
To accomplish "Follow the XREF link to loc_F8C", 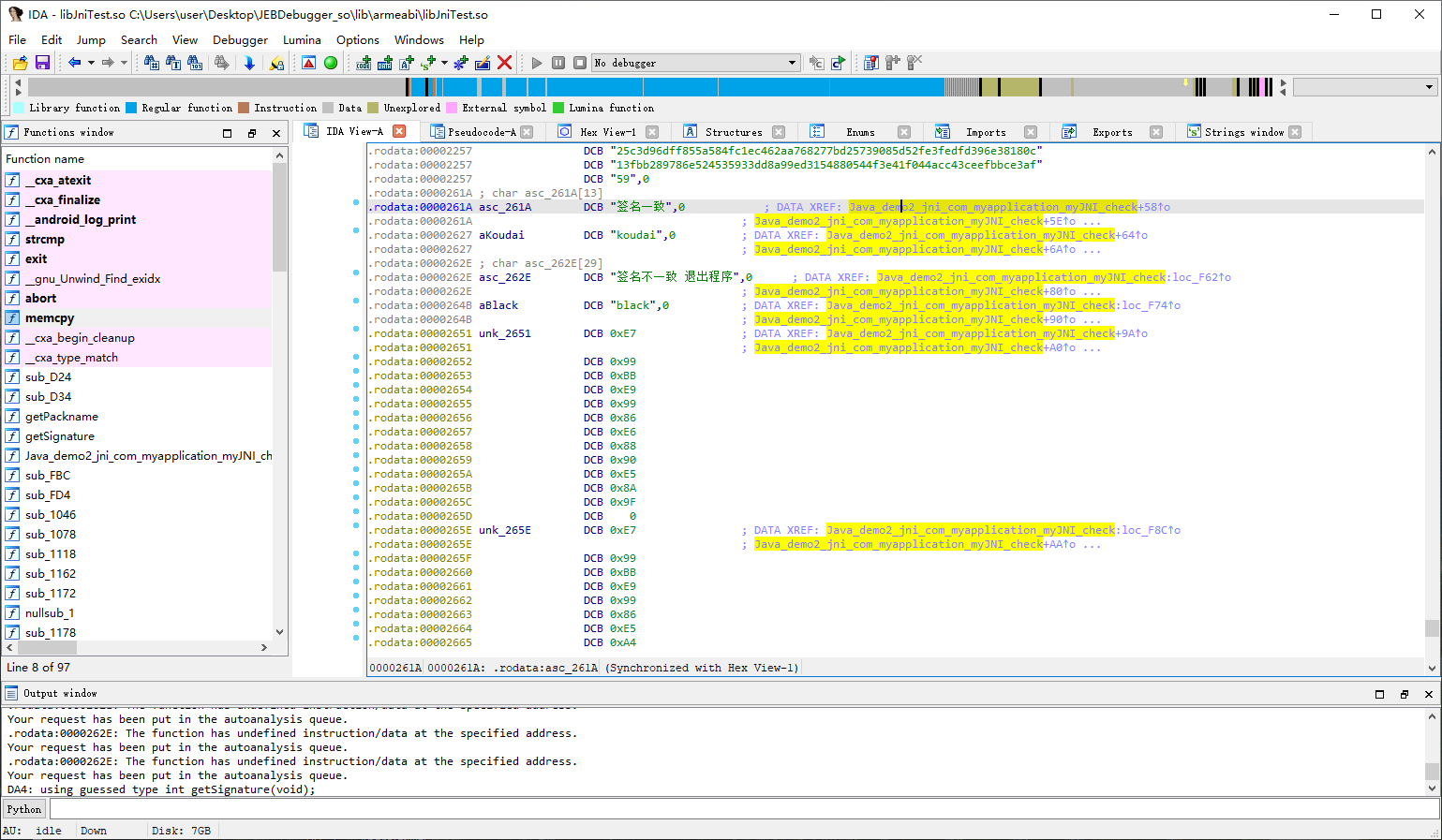I will (x=1003, y=530).
